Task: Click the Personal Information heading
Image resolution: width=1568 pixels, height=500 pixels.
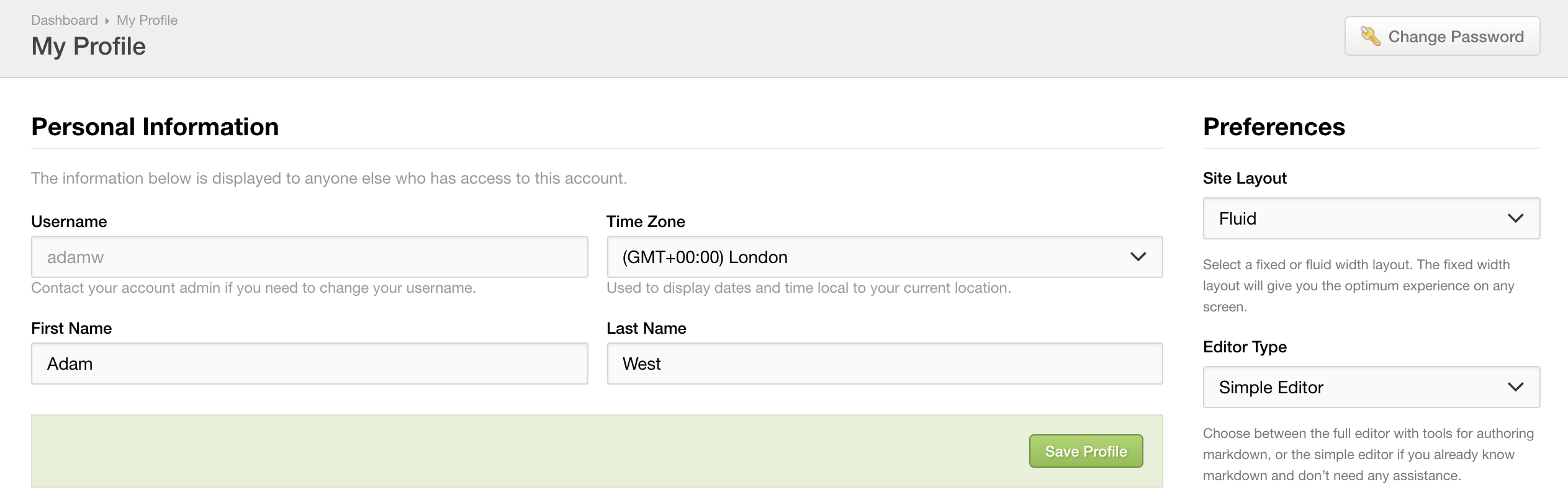Action: tap(155, 127)
